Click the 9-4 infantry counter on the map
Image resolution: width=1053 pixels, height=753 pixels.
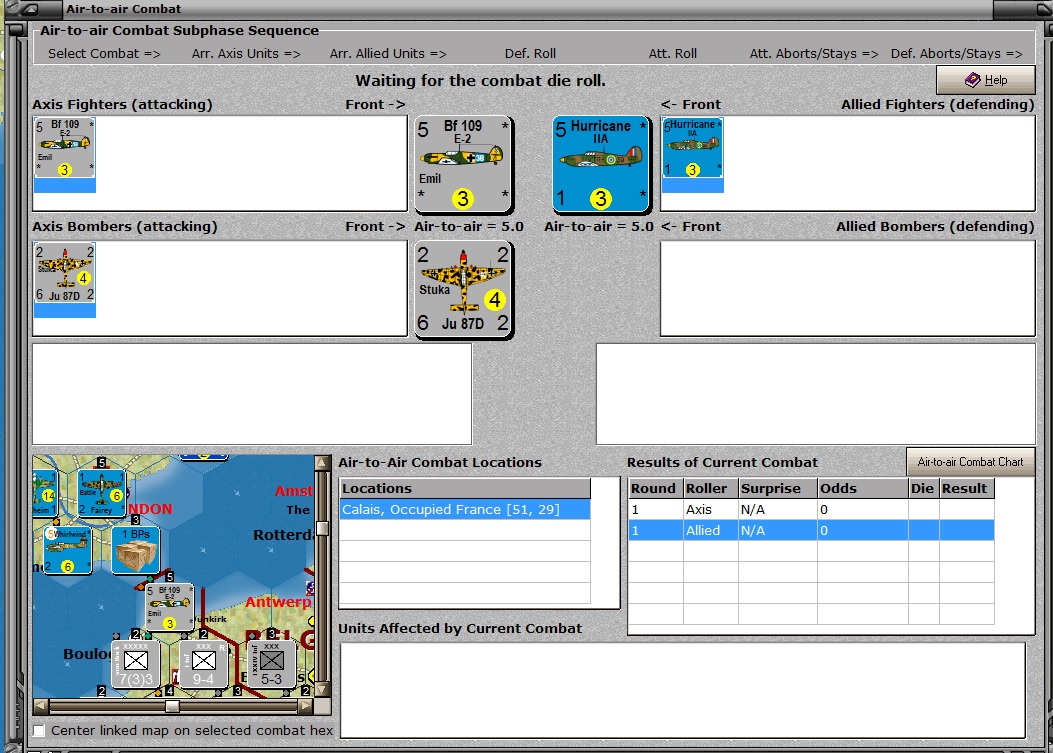[203, 664]
